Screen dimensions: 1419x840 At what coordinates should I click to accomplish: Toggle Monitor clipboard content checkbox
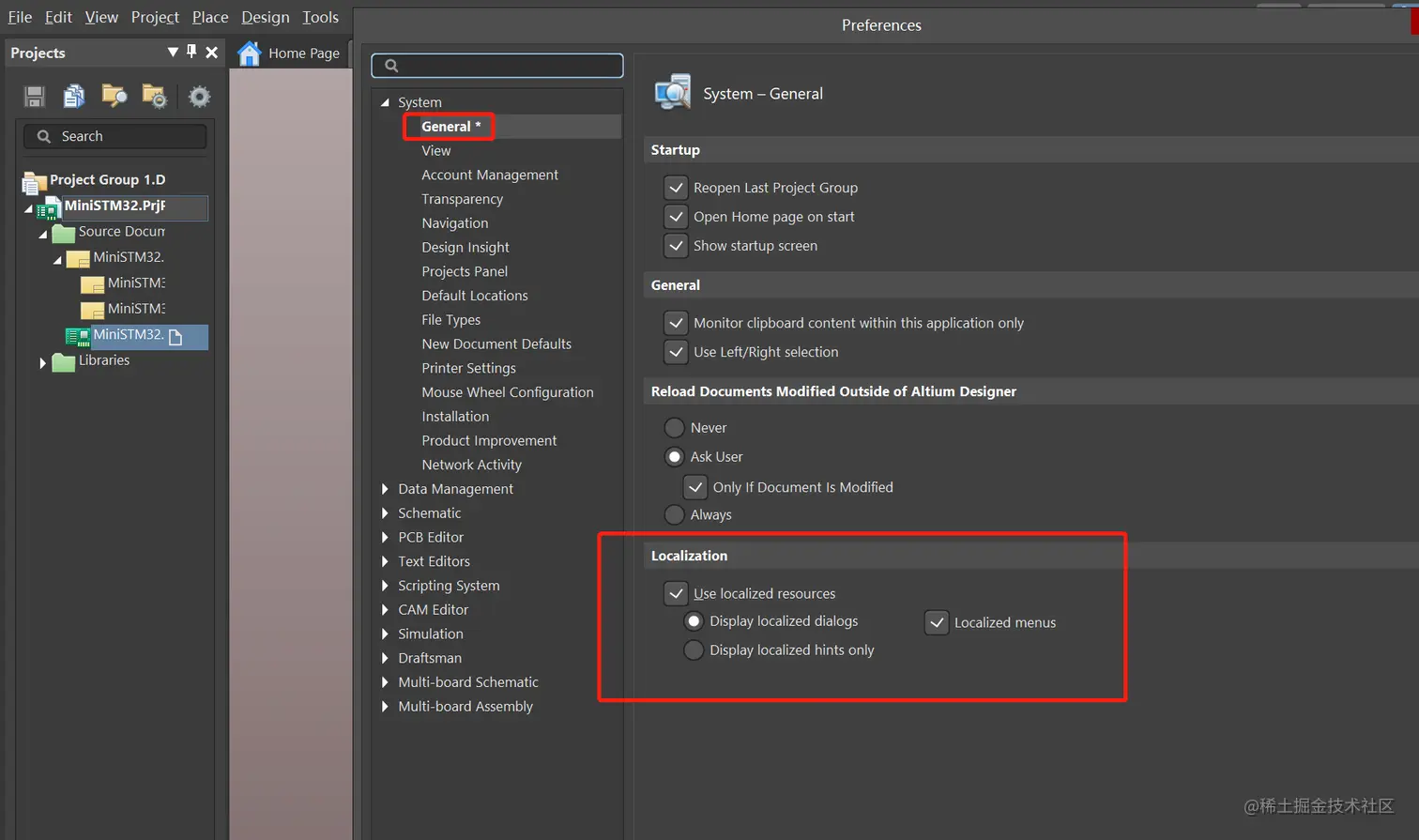(x=676, y=323)
